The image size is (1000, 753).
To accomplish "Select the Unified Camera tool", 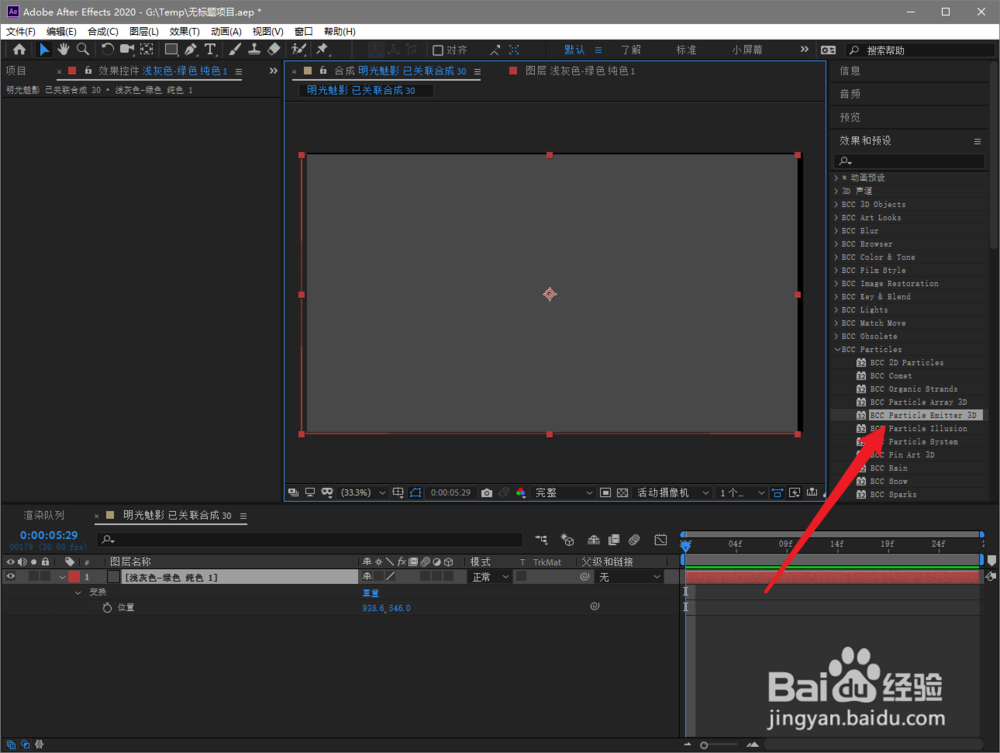I will click(127, 49).
